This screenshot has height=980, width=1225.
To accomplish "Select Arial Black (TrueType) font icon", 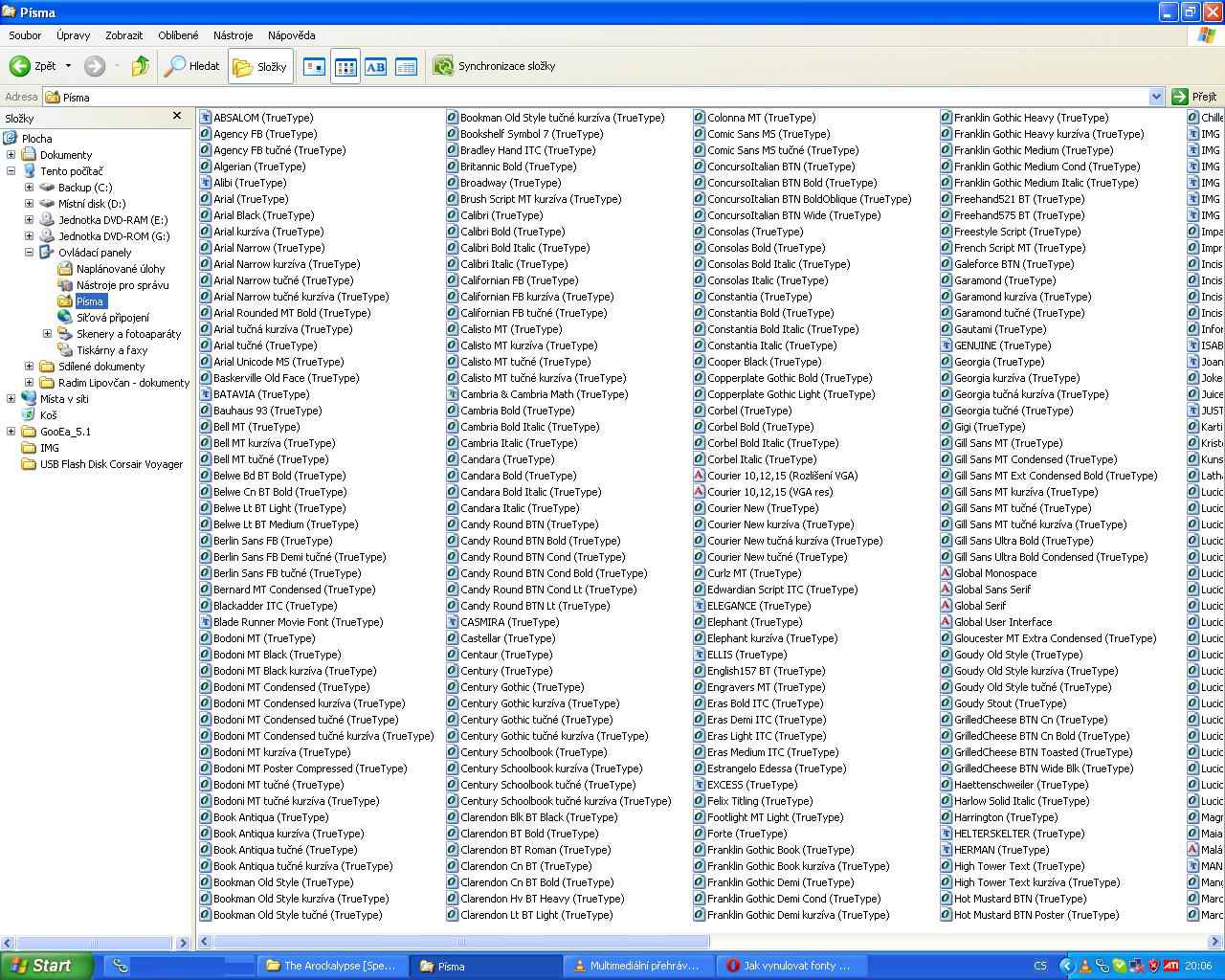I will (206, 215).
